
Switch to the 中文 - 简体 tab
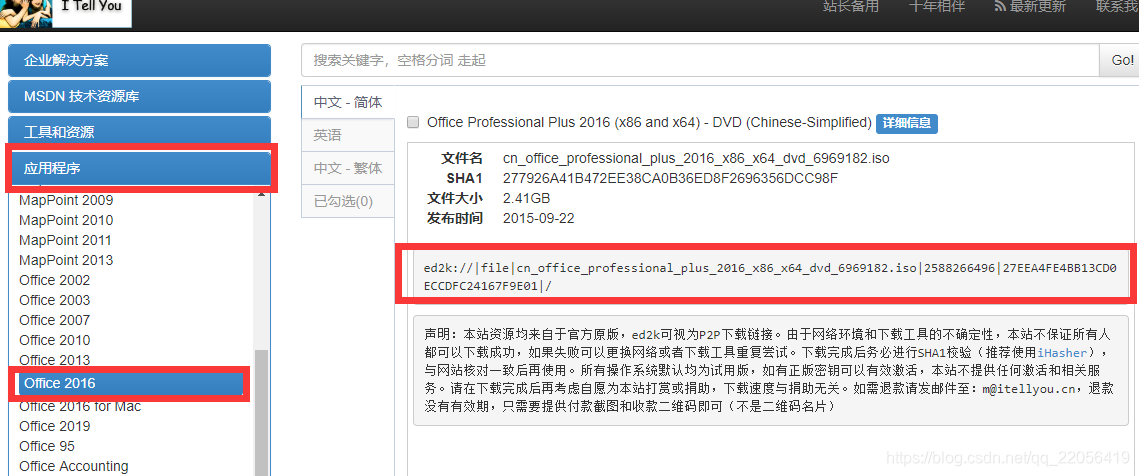pos(348,102)
